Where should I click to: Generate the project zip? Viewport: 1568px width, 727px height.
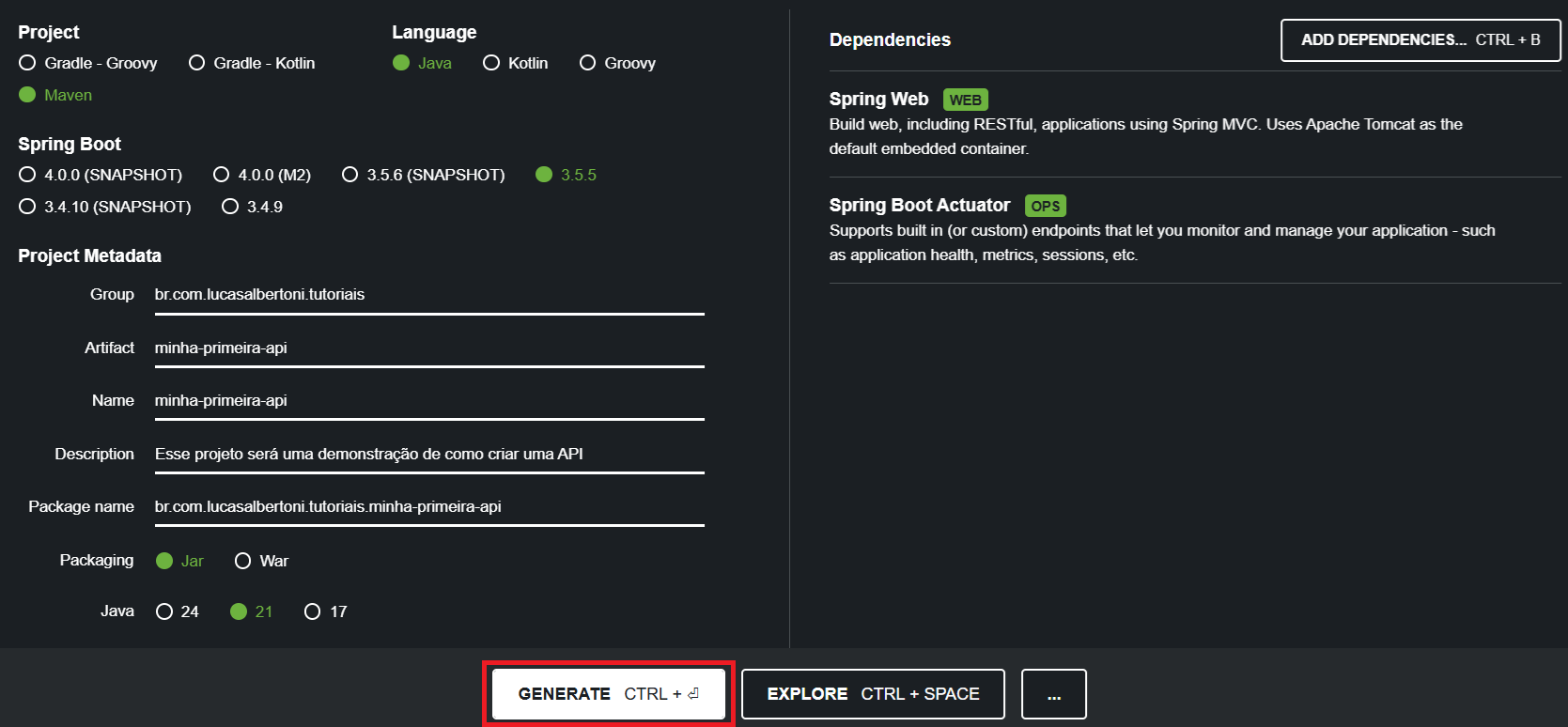tap(609, 694)
